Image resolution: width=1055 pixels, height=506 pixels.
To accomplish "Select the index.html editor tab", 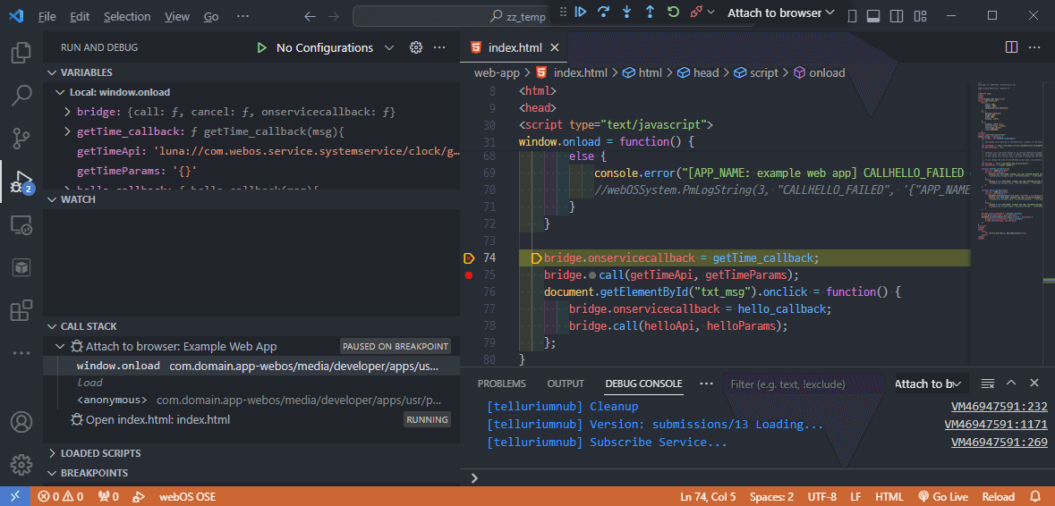I will (515, 48).
